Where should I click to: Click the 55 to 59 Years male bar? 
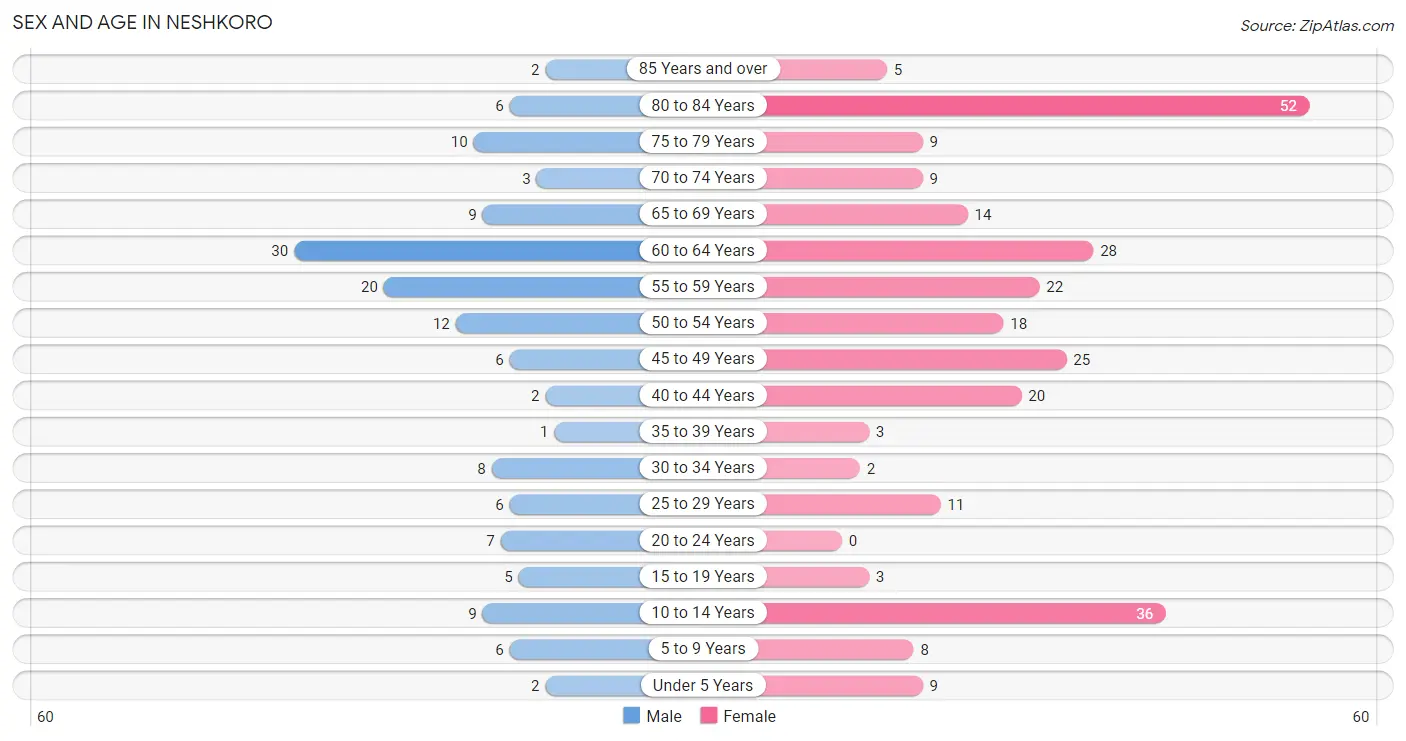513,287
